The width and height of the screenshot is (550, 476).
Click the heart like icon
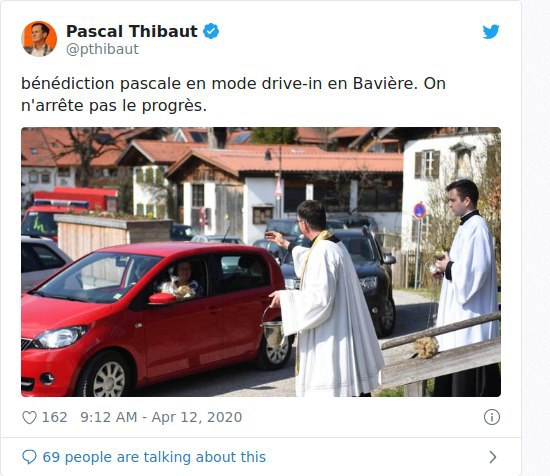click(x=29, y=417)
